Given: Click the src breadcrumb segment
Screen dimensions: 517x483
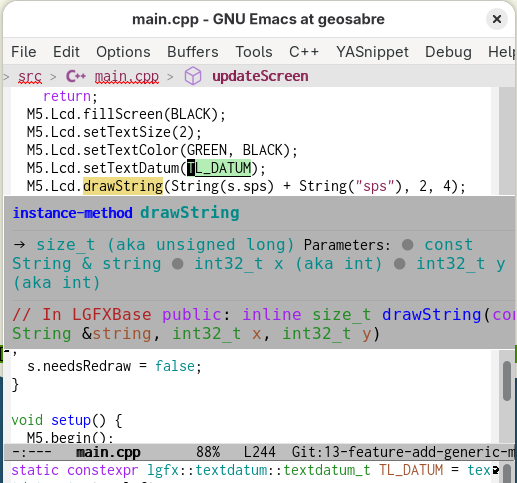Looking at the screenshot, I should (30, 76).
